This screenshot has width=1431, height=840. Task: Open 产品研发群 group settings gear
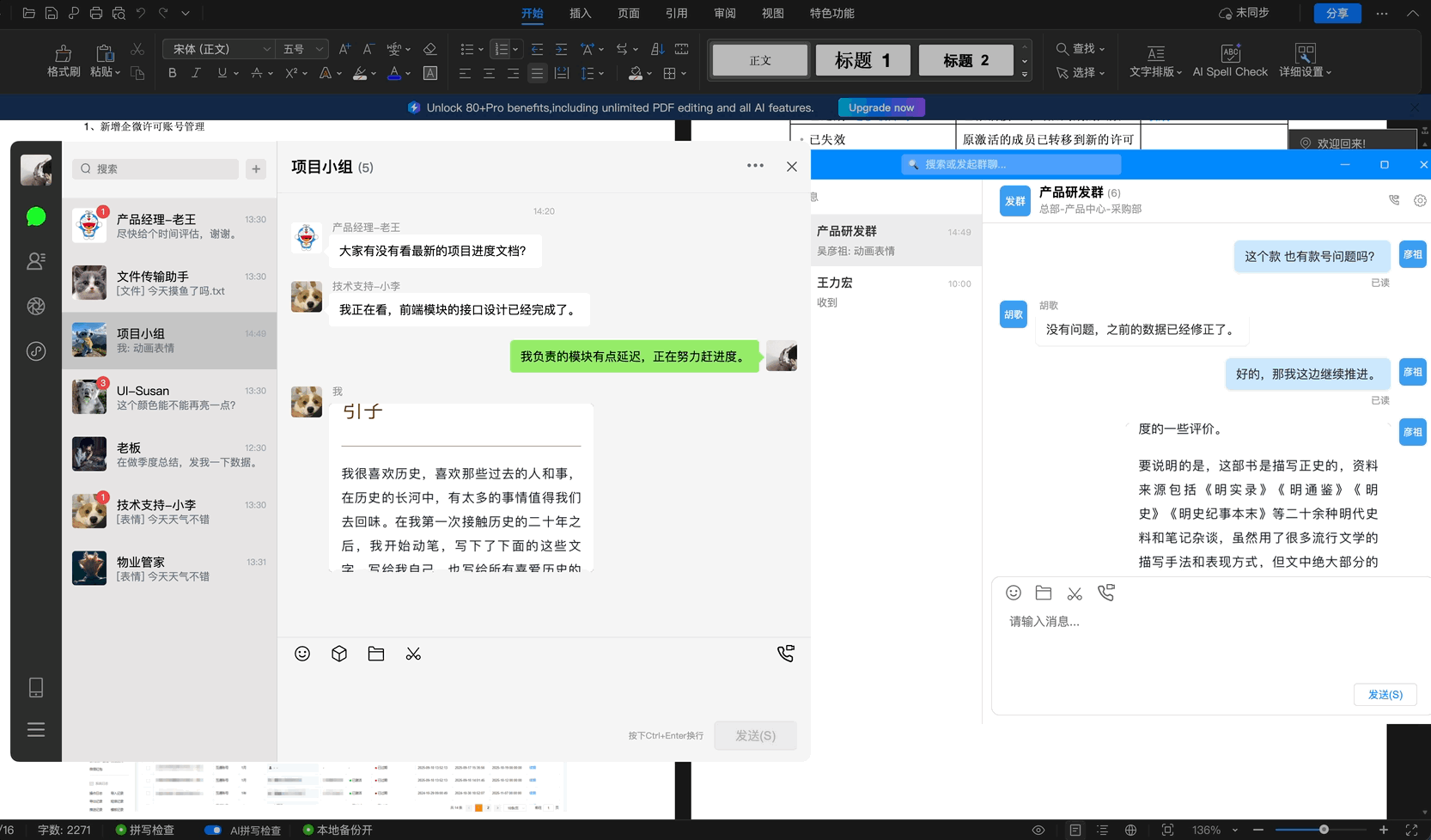(x=1419, y=200)
